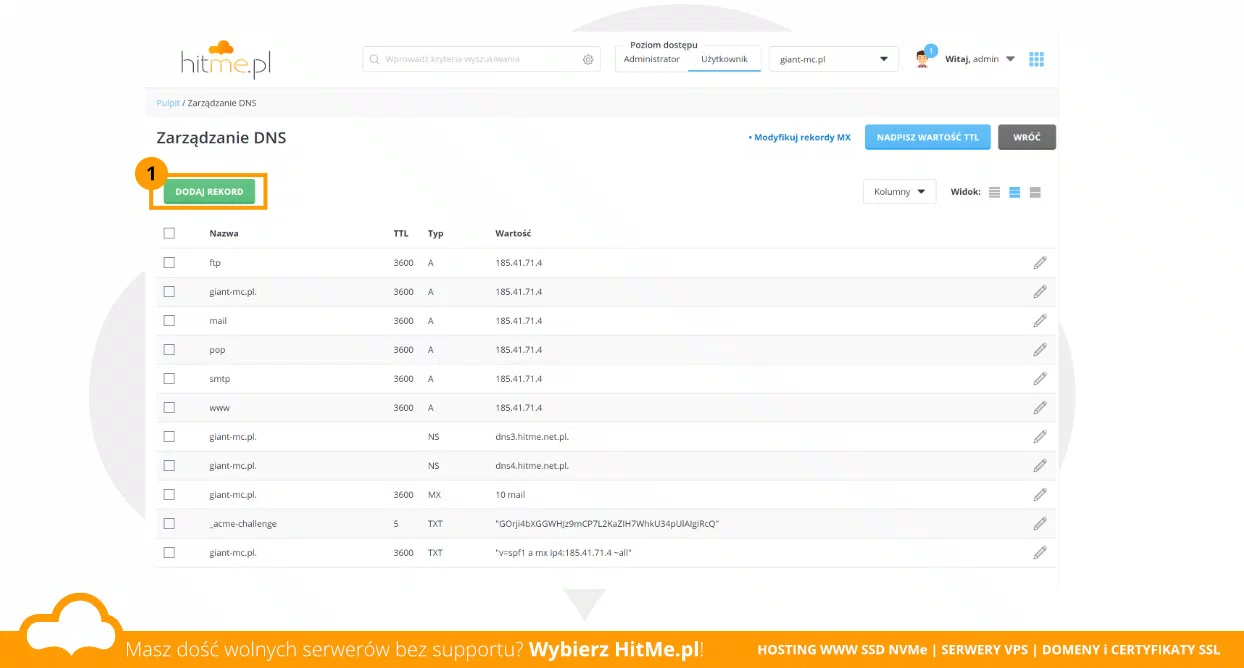Check the _acme-challenge record checkbox
The width and height of the screenshot is (1244, 668).
coord(169,523)
